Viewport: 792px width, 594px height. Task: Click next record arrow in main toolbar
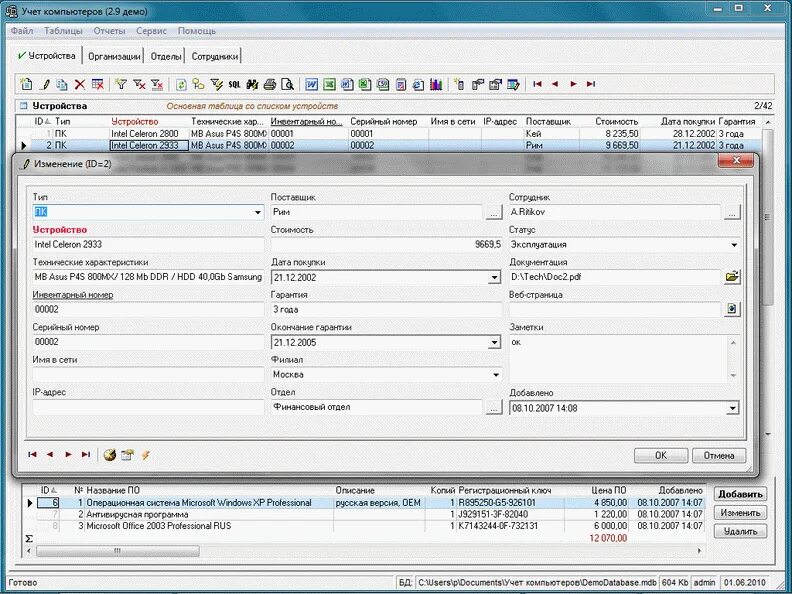[x=573, y=84]
